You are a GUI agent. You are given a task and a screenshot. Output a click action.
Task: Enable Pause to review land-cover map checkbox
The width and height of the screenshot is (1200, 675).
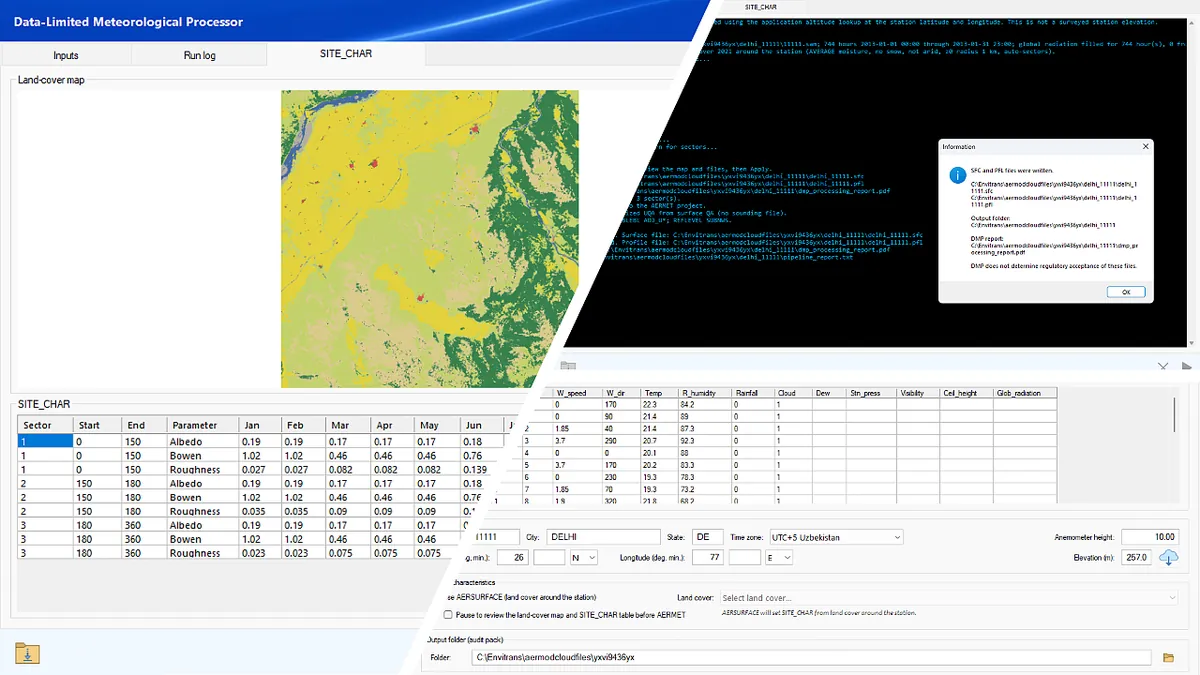pyautogui.click(x=448, y=614)
